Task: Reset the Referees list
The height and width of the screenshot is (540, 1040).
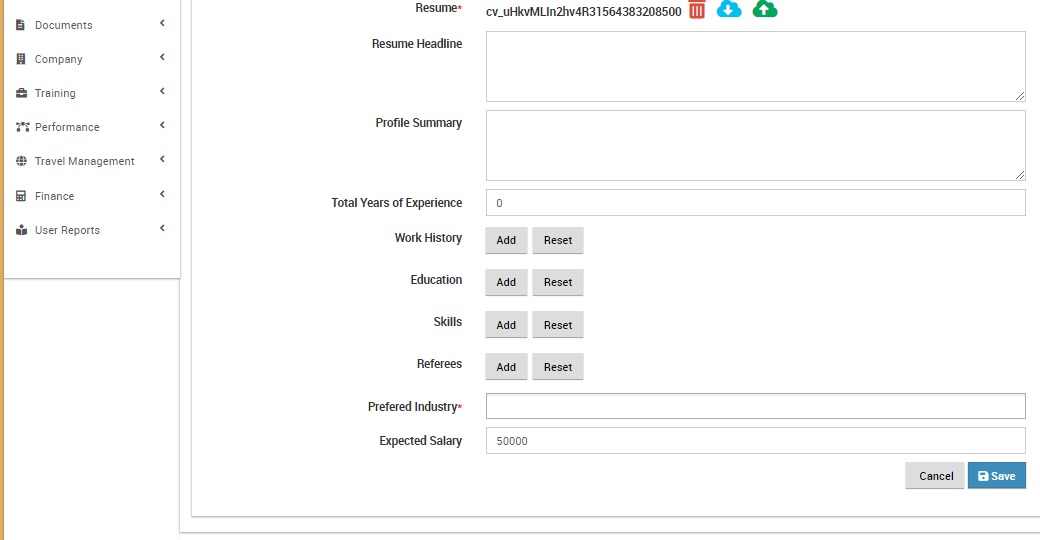Action: (558, 367)
